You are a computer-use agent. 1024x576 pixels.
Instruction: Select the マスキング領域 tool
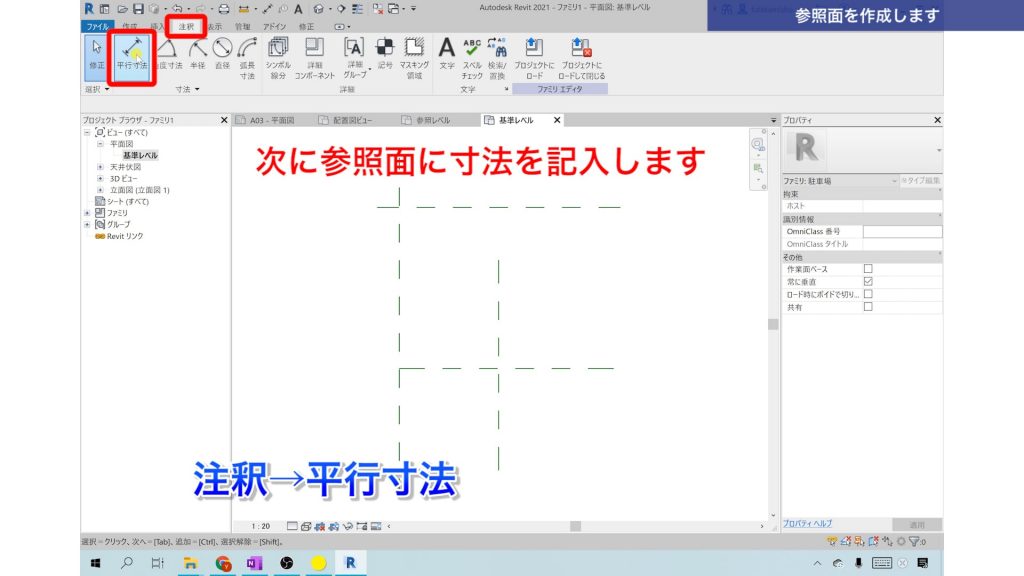pos(413,55)
